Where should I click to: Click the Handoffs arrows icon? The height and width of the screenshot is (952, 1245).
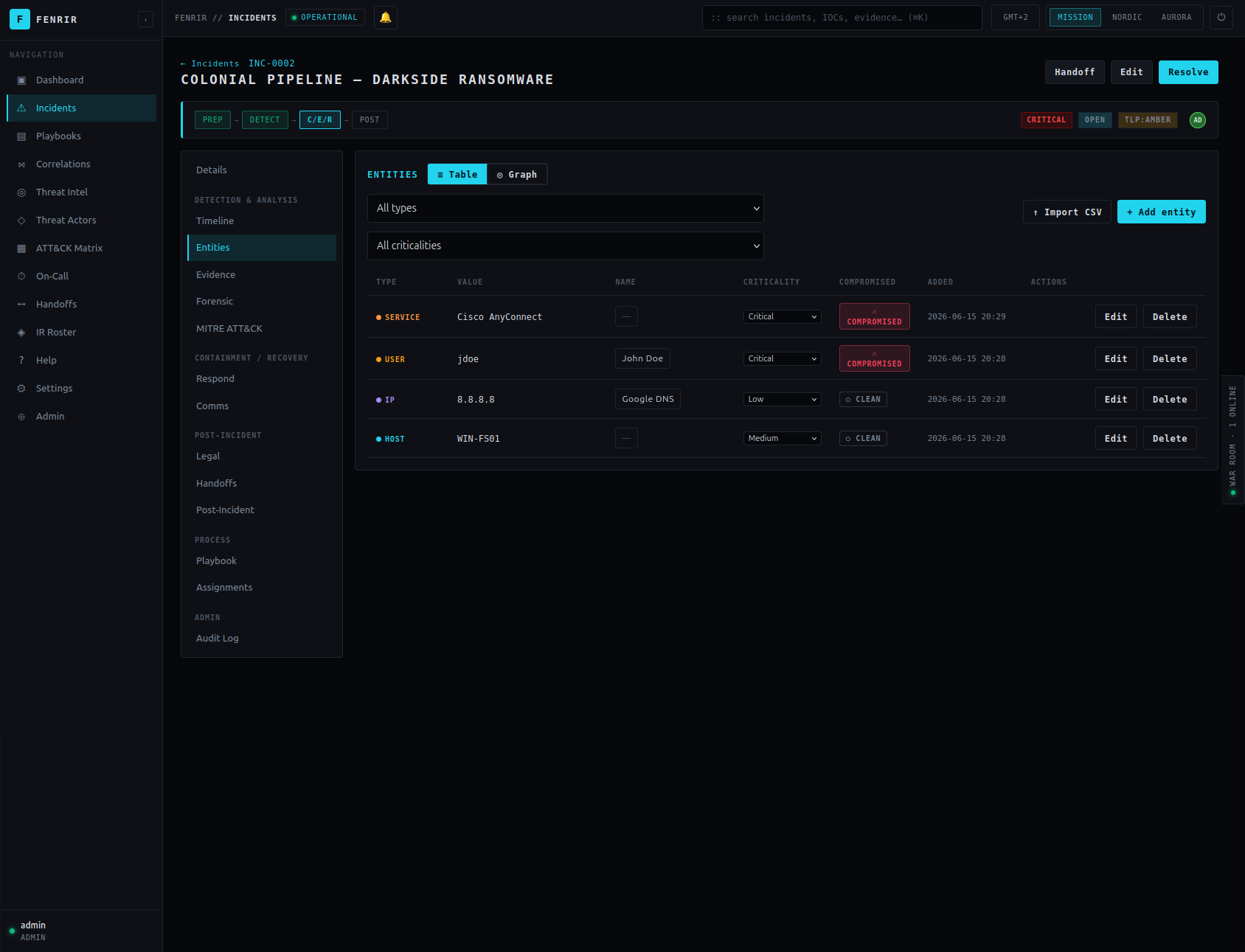pyautogui.click(x=21, y=305)
